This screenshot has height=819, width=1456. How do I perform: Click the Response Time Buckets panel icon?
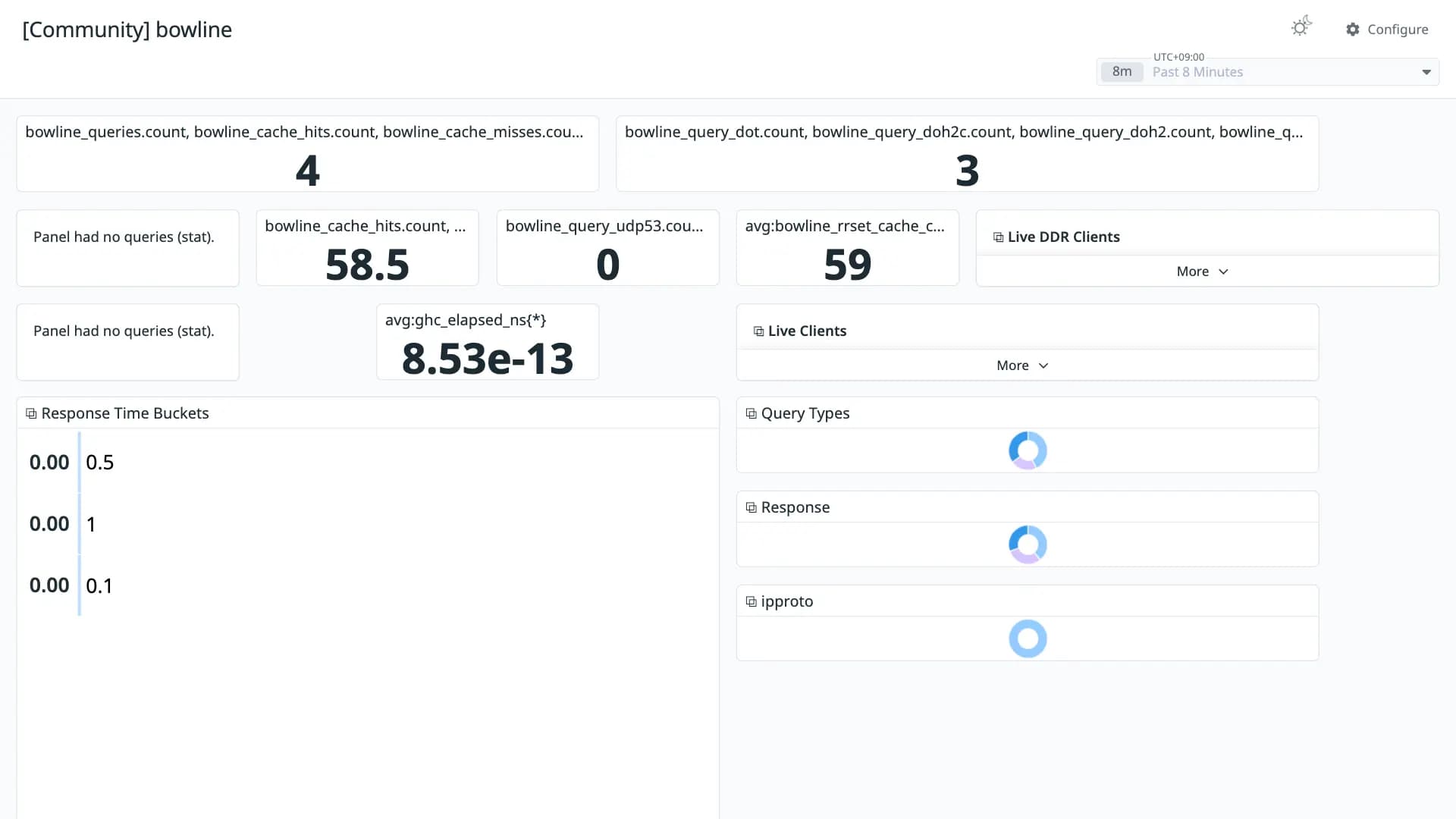(x=31, y=413)
